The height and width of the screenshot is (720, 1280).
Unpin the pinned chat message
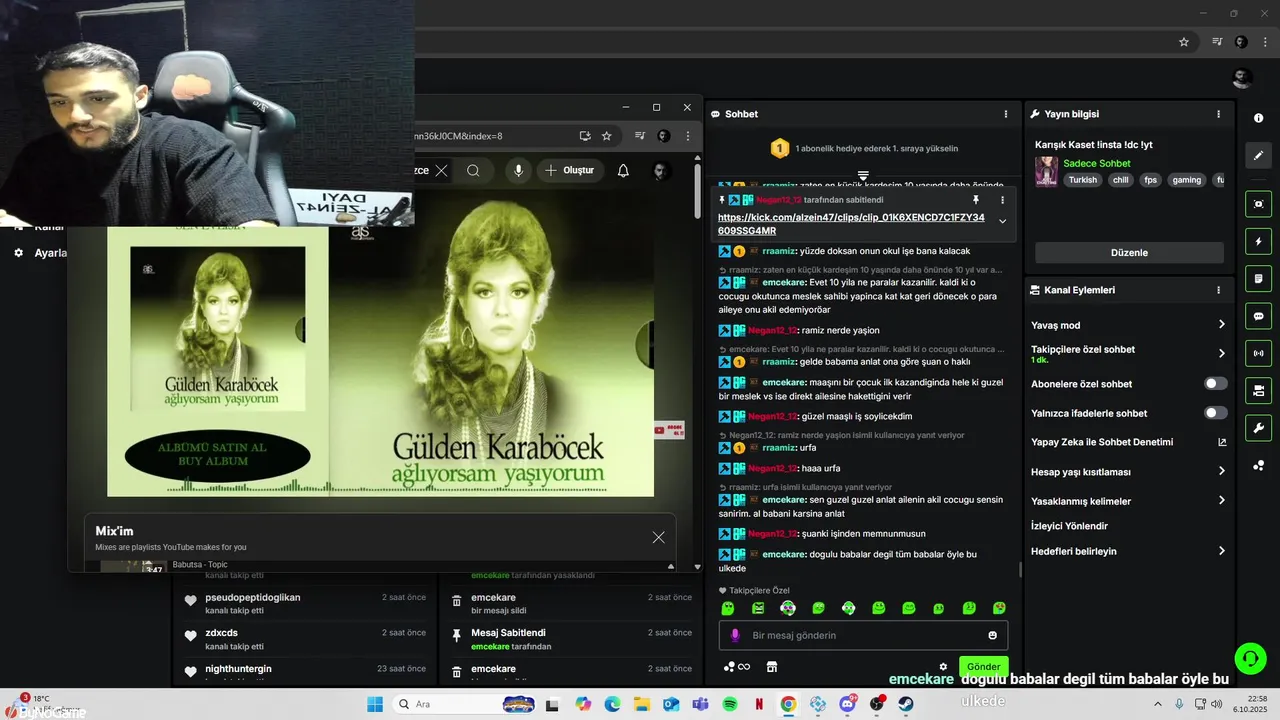point(976,200)
